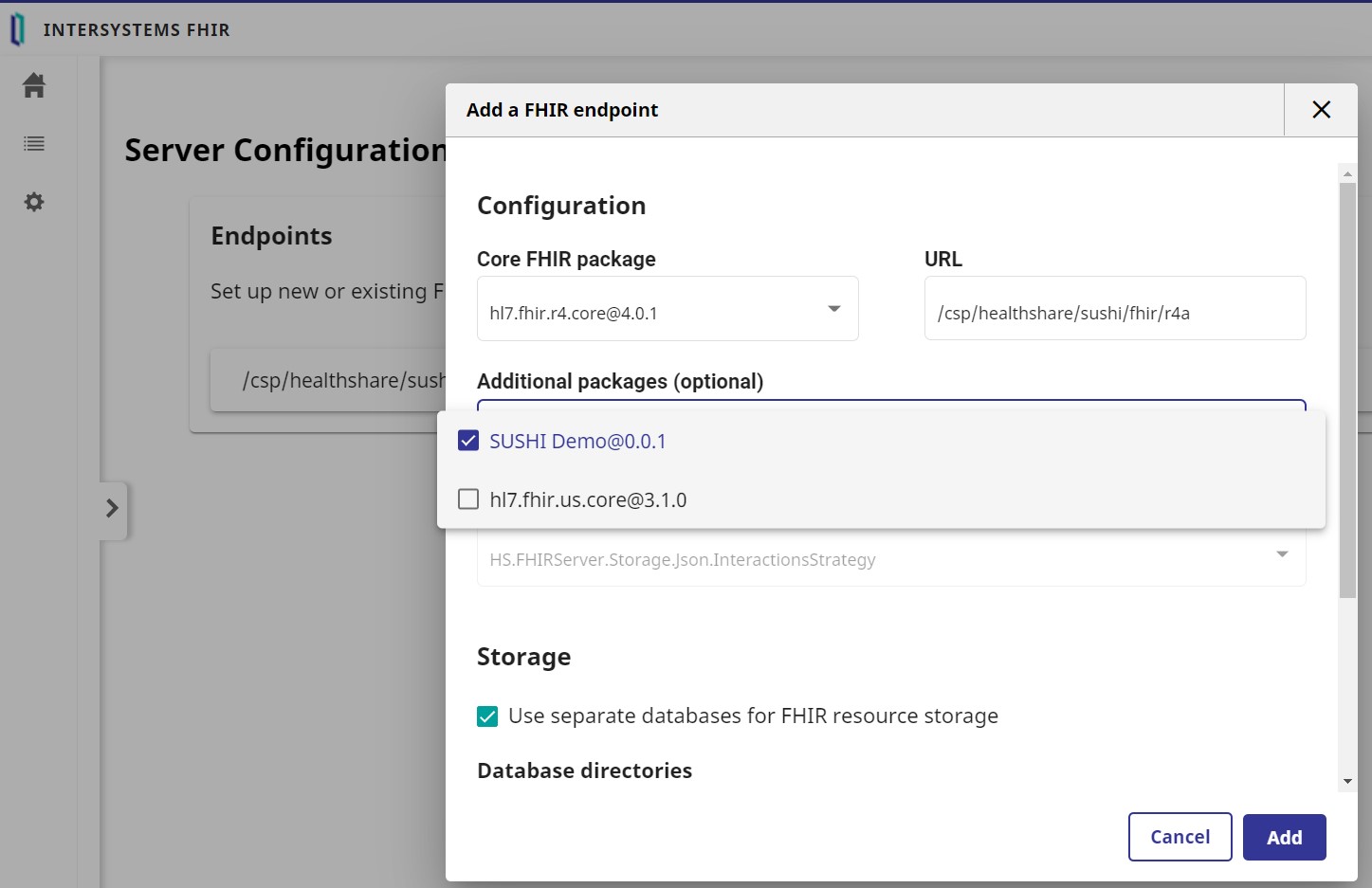Open the list view sidebar icon
Screen dimensions: 1372x888
[x=34, y=144]
